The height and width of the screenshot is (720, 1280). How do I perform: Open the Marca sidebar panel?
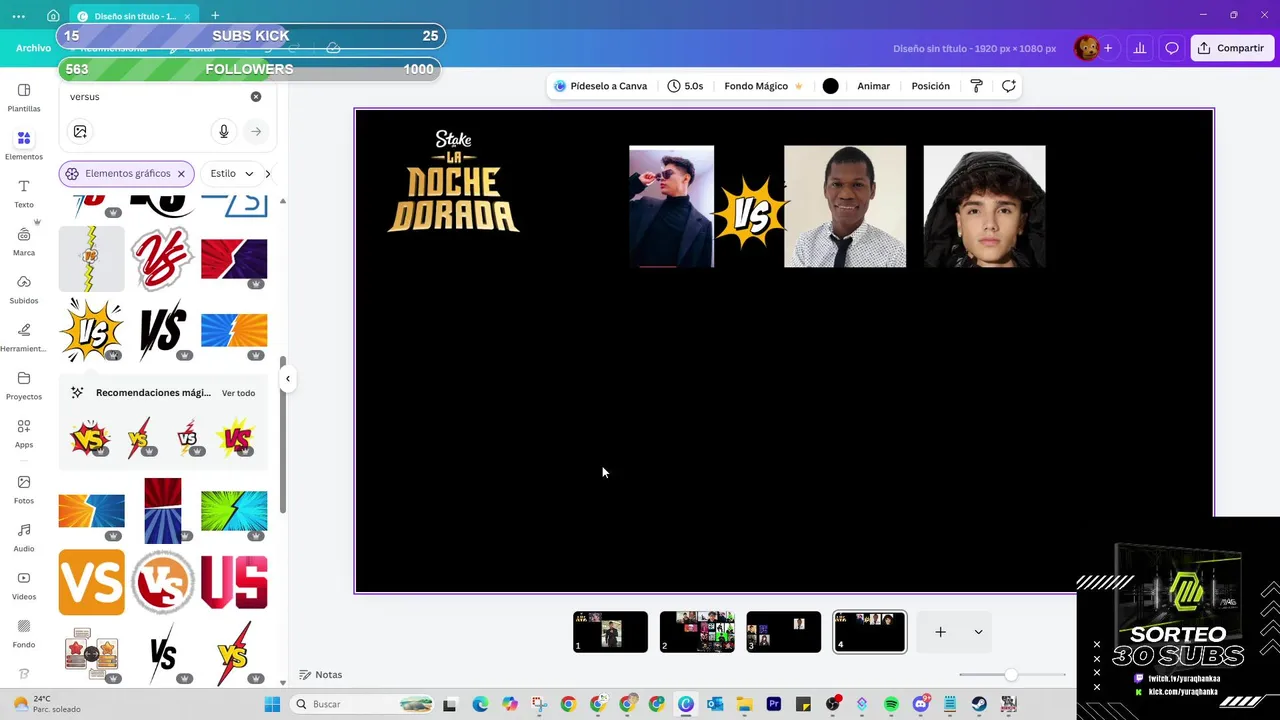(x=24, y=241)
